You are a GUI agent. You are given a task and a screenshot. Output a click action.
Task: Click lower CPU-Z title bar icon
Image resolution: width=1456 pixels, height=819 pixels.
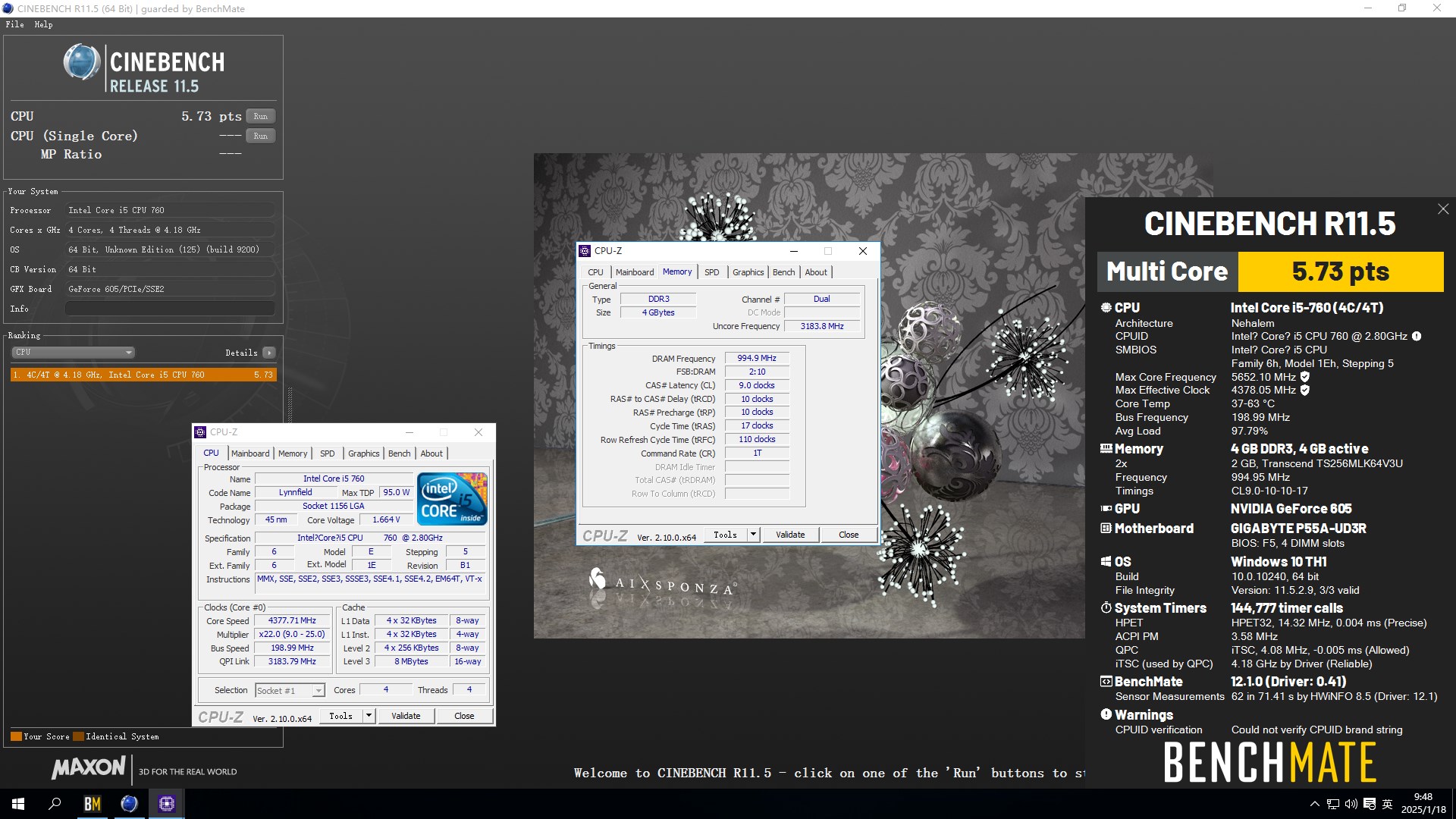click(201, 432)
